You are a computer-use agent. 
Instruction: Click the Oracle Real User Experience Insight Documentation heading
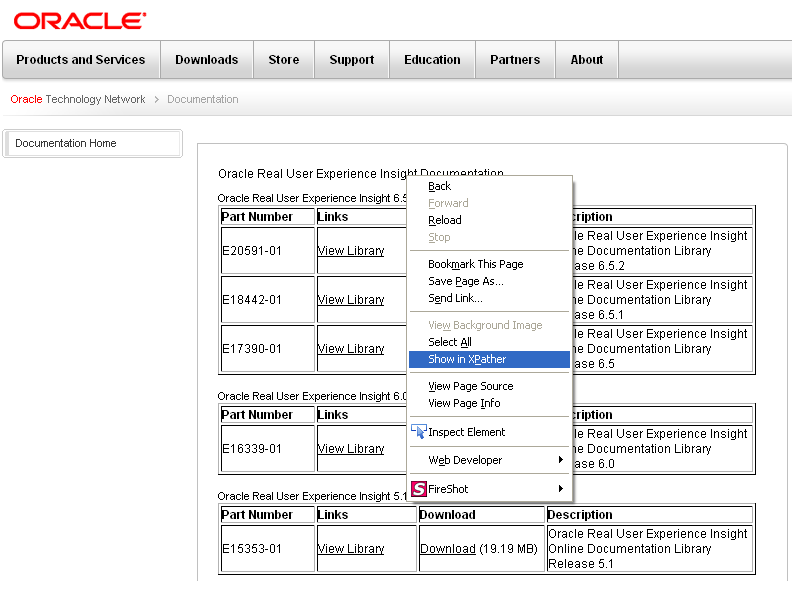[361, 174]
